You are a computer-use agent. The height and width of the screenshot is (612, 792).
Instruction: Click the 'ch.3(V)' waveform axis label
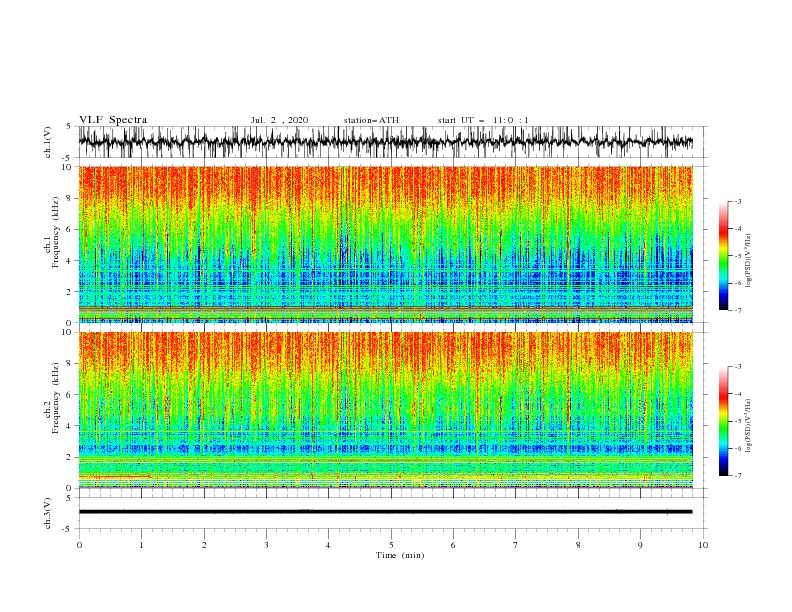pyautogui.click(x=48, y=513)
